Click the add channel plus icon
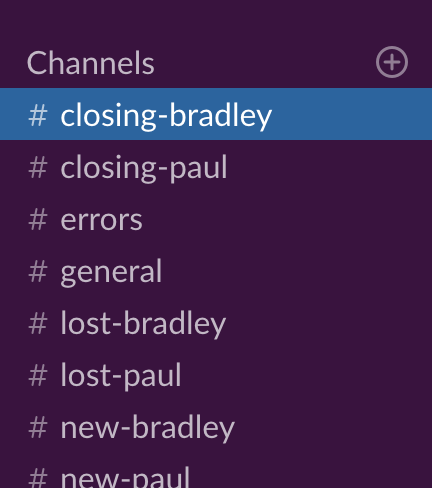The width and height of the screenshot is (432, 488). (x=392, y=62)
